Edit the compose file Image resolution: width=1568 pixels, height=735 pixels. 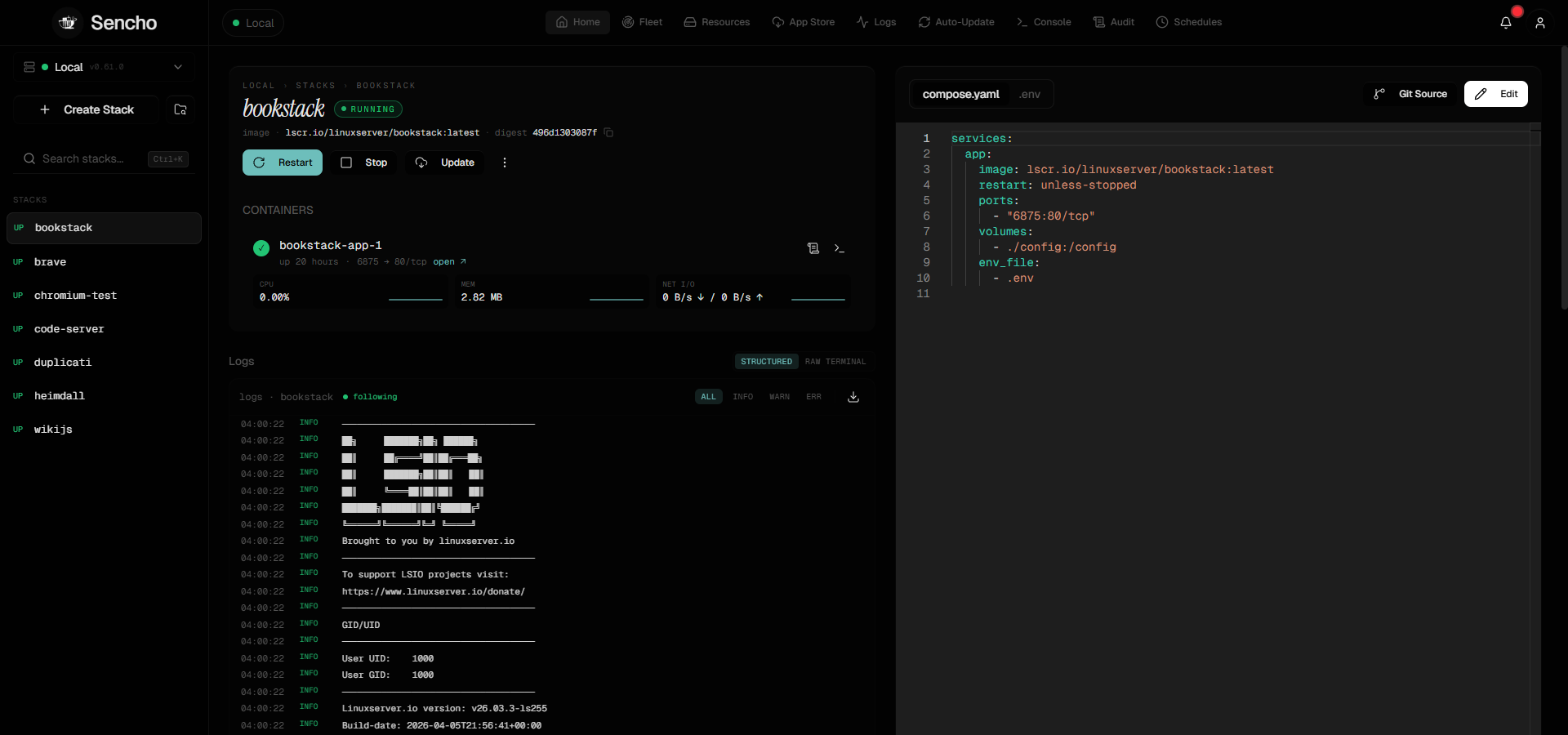click(x=1496, y=94)
